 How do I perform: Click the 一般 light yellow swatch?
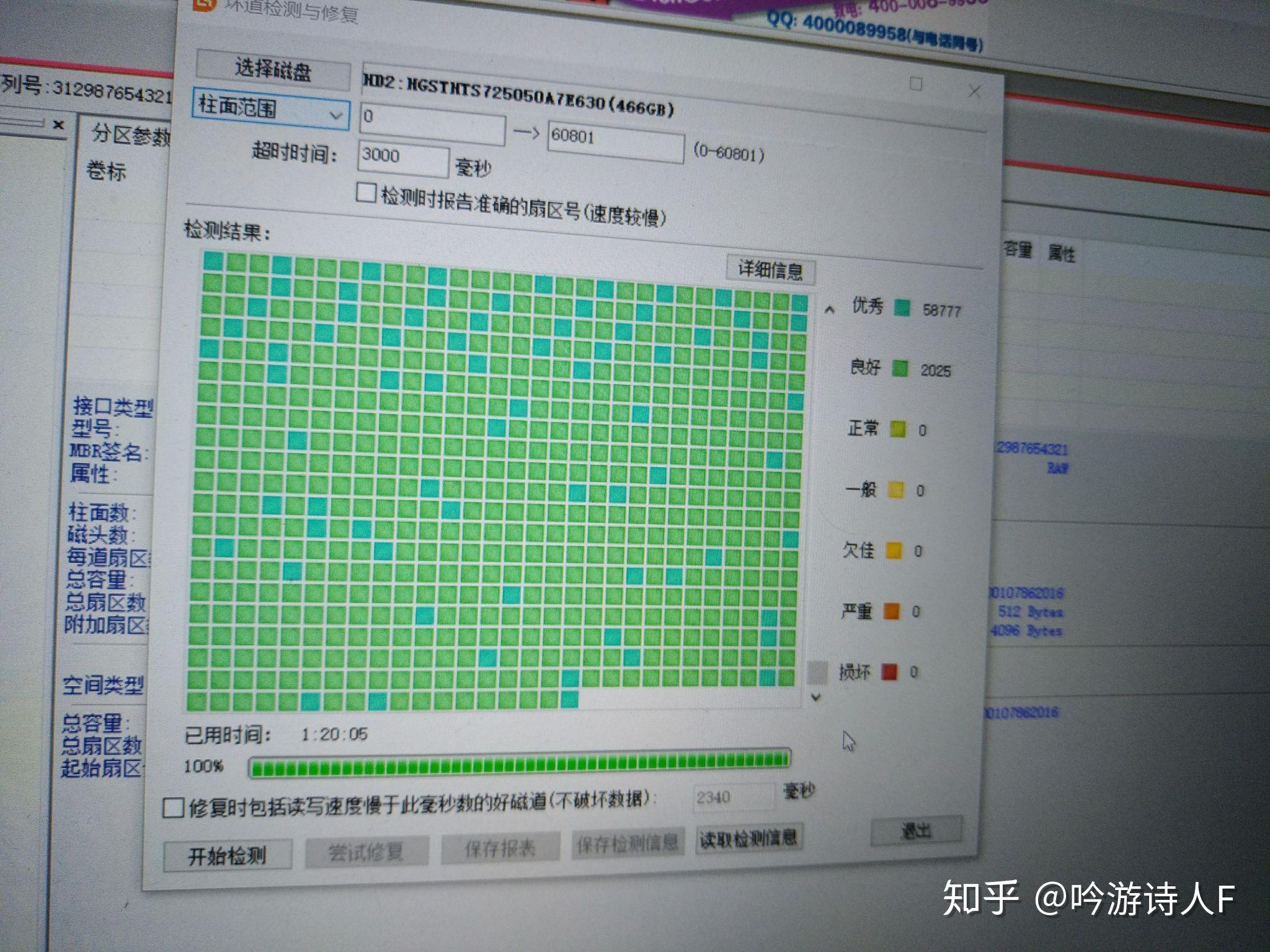pos(896,490)
